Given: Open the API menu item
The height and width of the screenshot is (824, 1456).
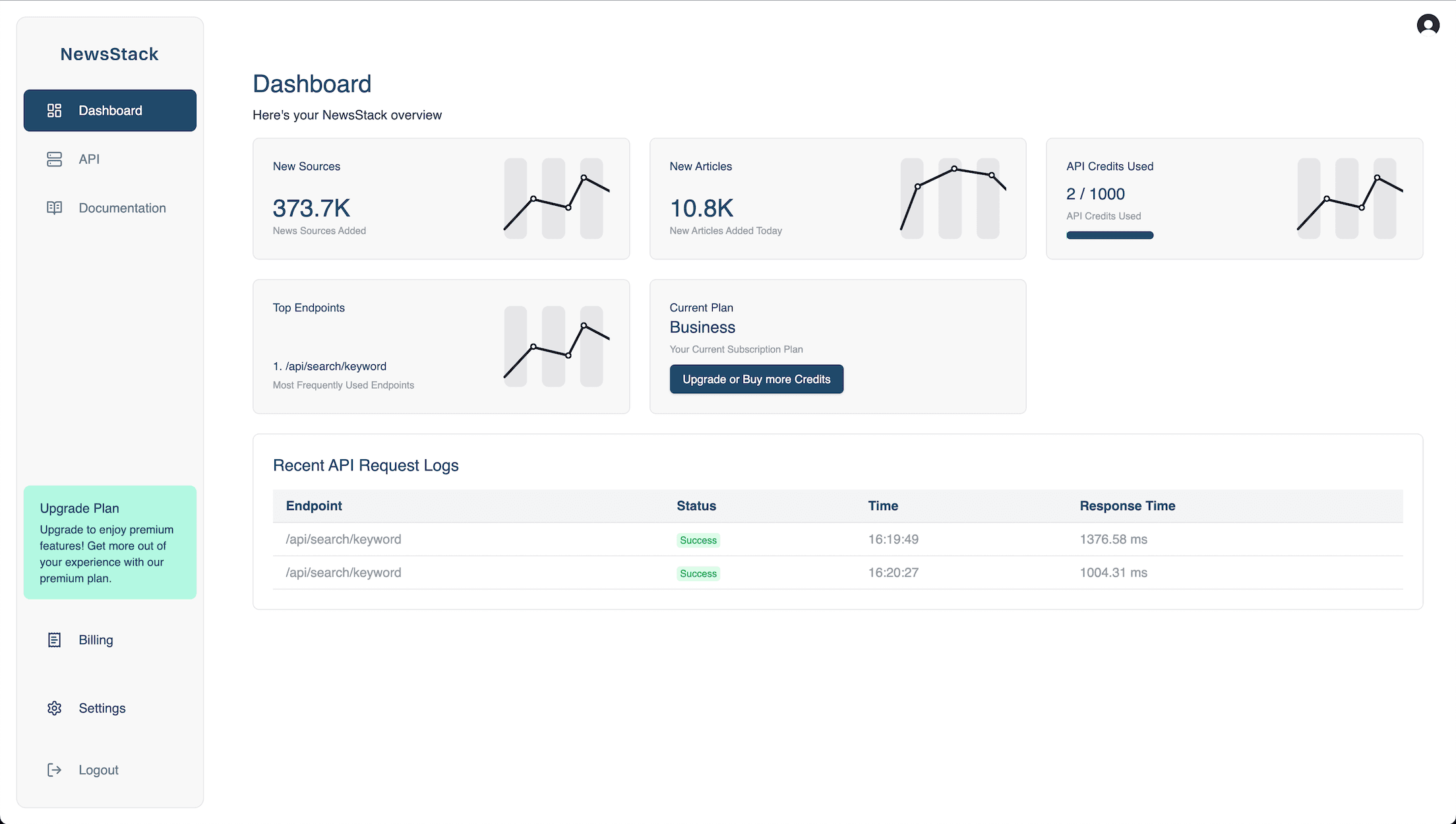Looking at the screenshot, I should coord(89,159).
